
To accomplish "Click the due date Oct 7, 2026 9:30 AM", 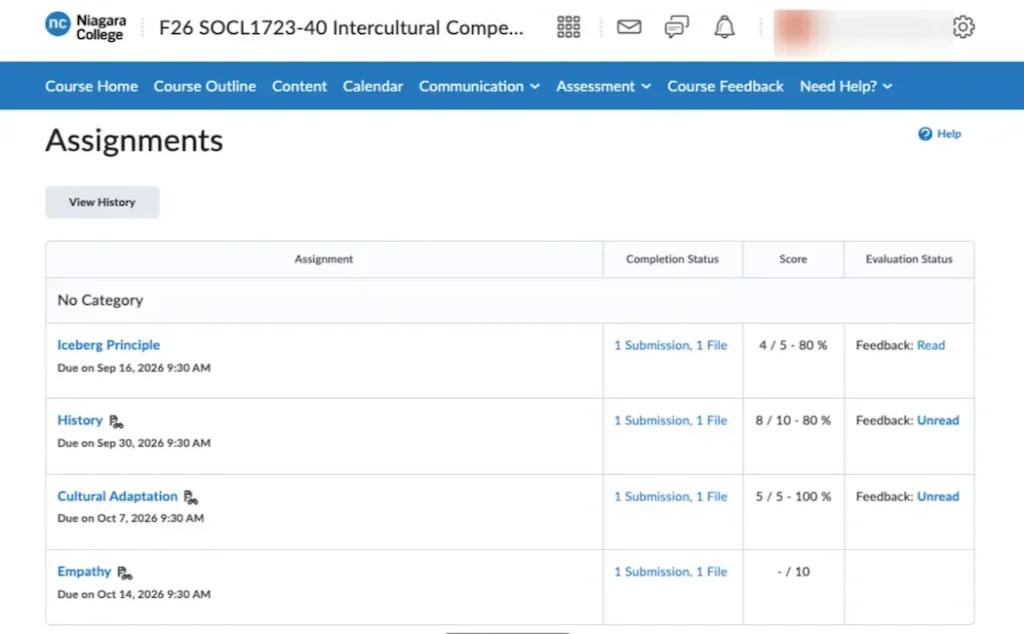I will pos(150,518).
